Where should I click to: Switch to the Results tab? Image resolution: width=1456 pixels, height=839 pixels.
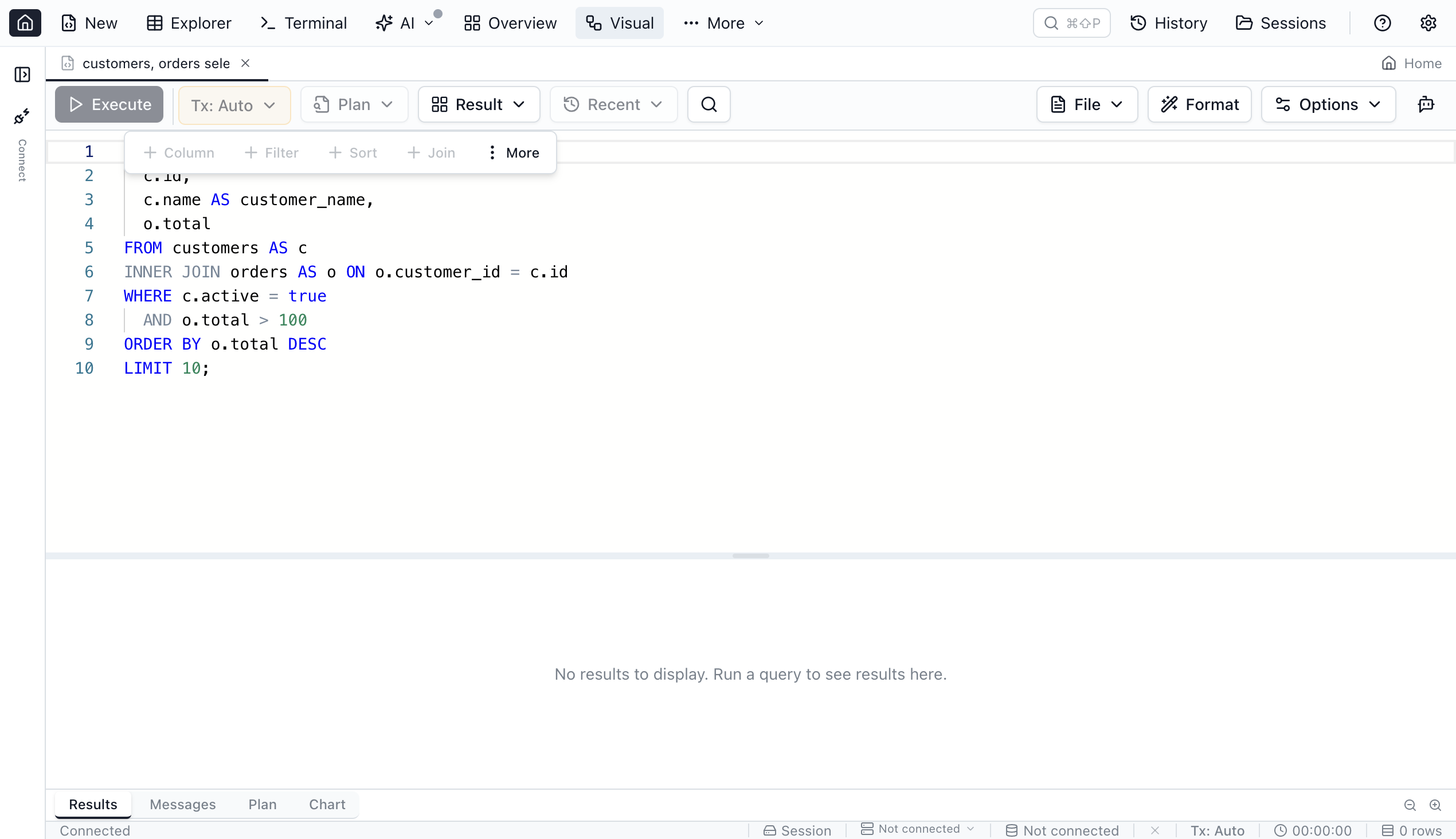tap(93, 805)
